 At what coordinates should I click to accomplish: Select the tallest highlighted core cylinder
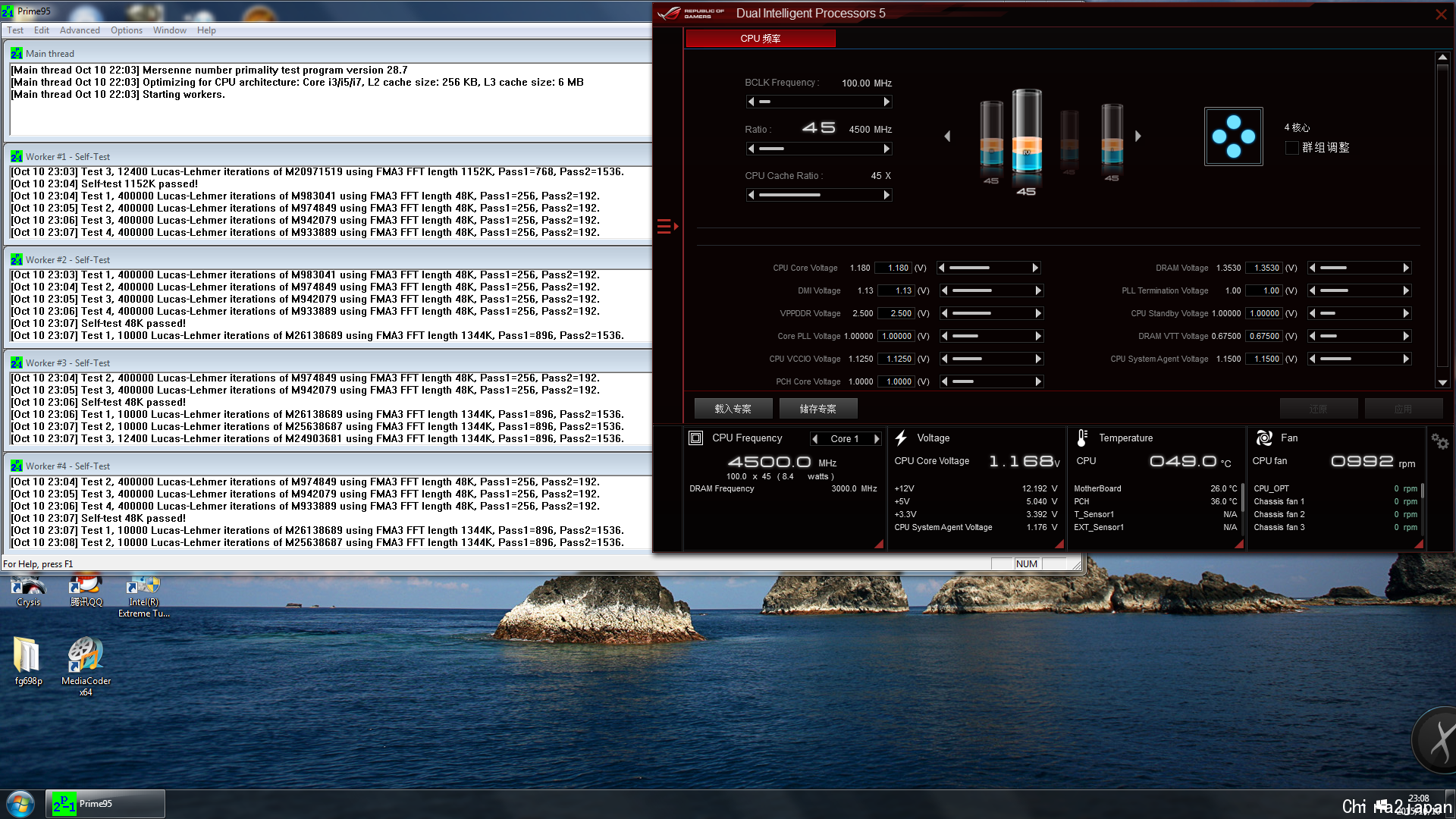(1027, 133)
